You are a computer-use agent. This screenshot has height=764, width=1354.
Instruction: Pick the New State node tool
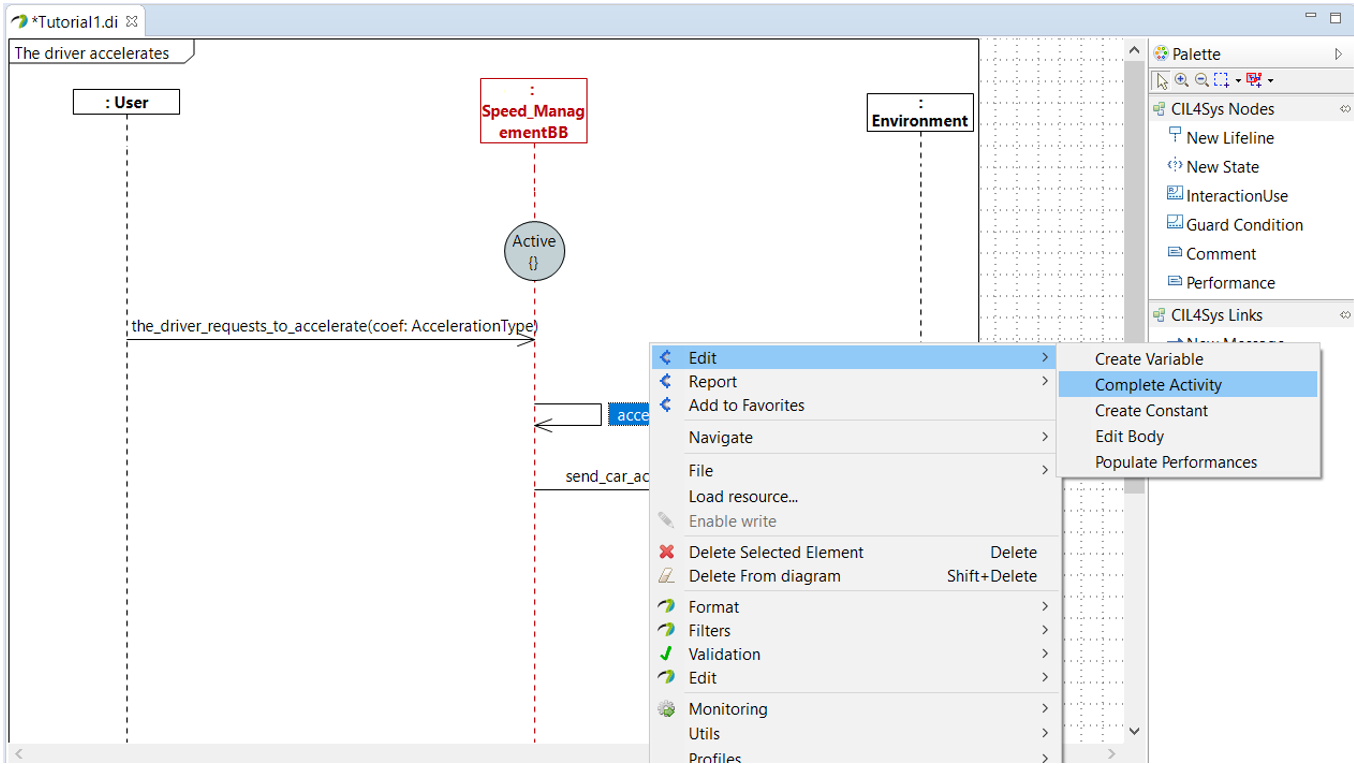[x=1213, y=167]
